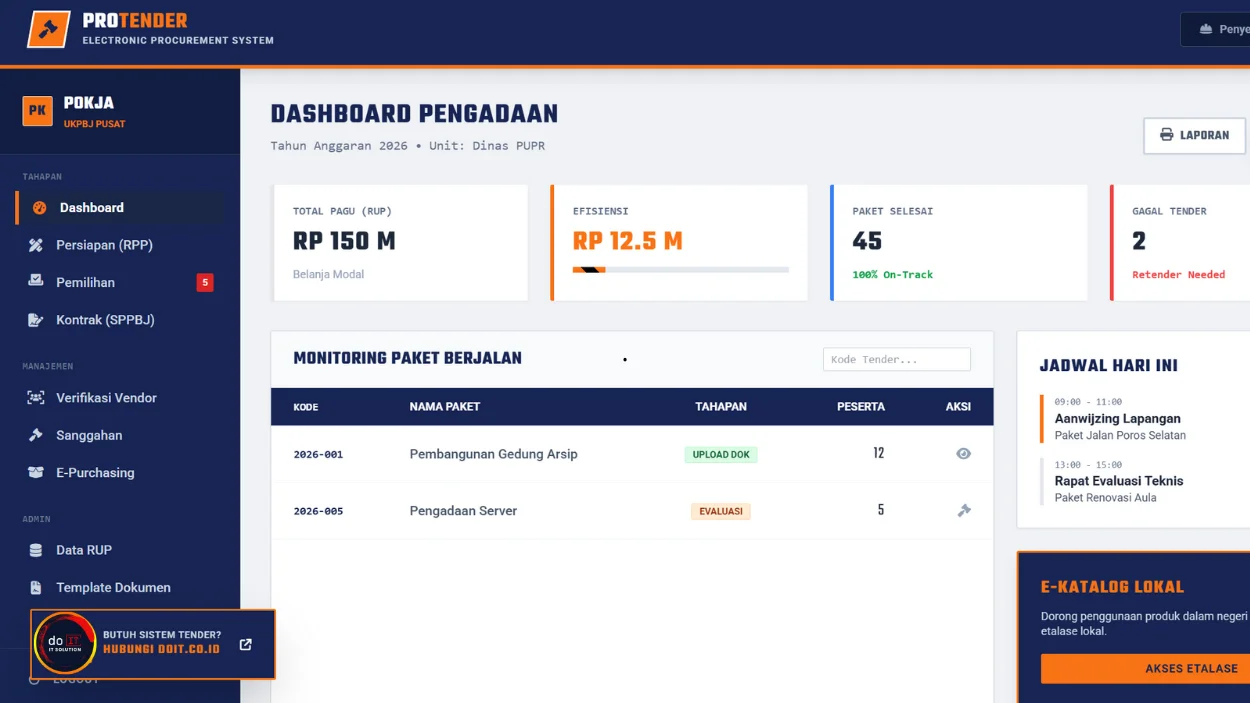
Task: Click the PK Pokja avatar badge
Action: 37,111
